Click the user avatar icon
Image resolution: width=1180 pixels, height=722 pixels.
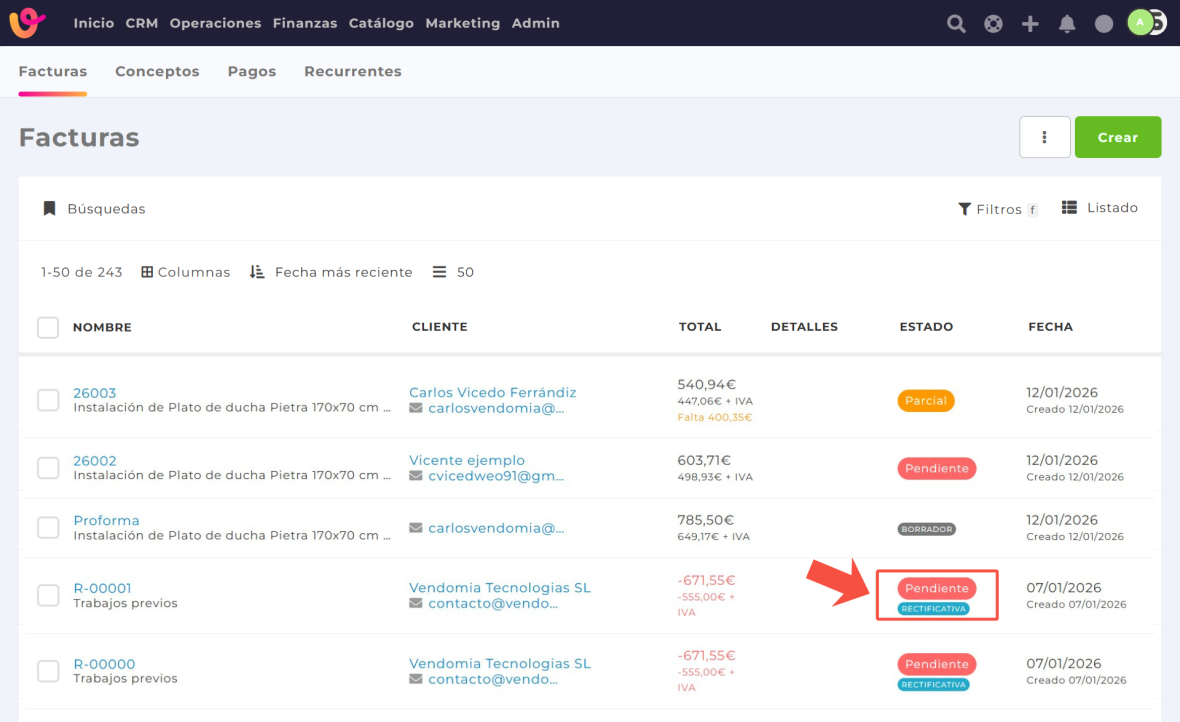[x=1142, y=23]
